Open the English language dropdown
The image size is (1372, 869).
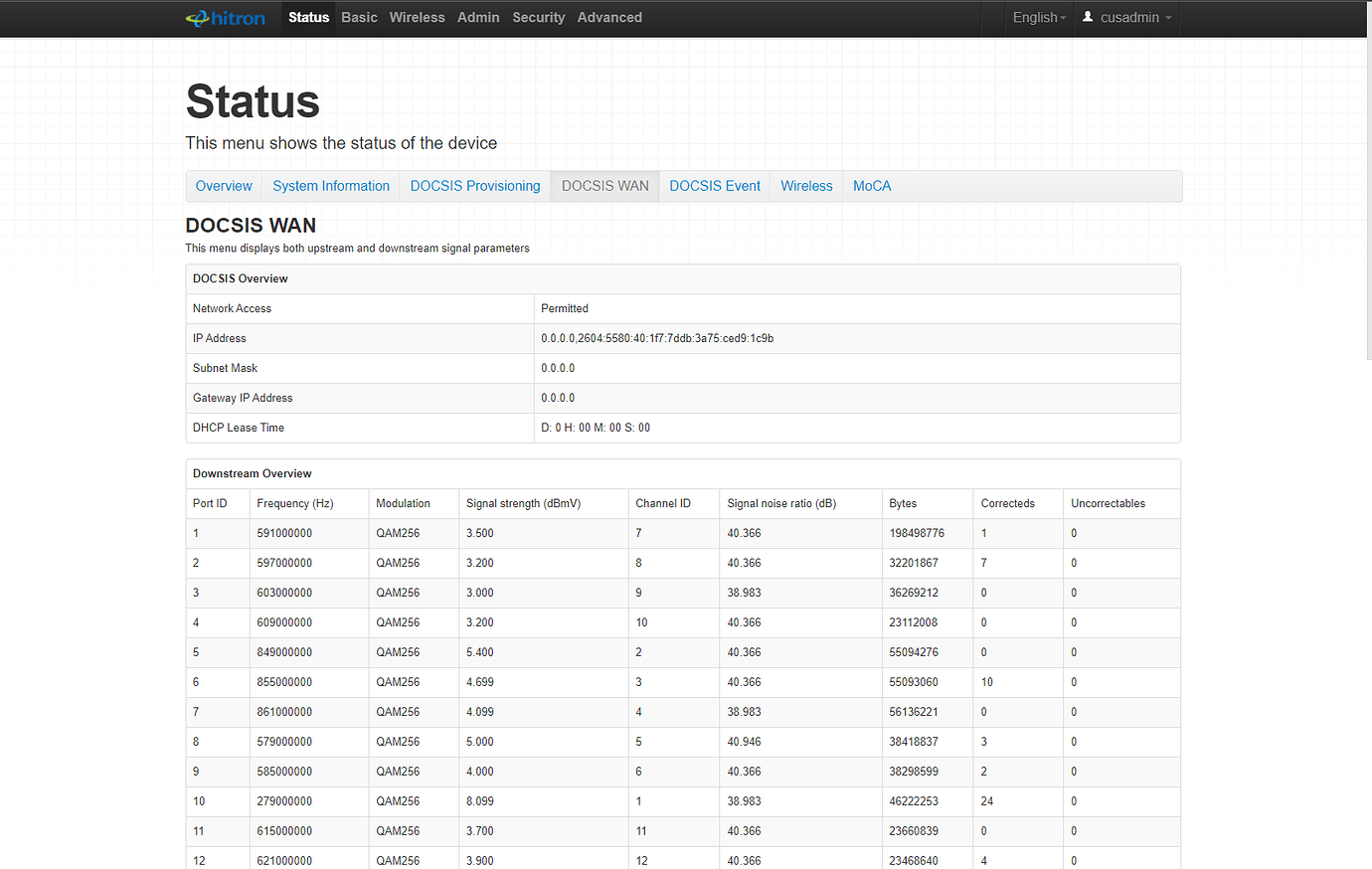coord(1037,17)
